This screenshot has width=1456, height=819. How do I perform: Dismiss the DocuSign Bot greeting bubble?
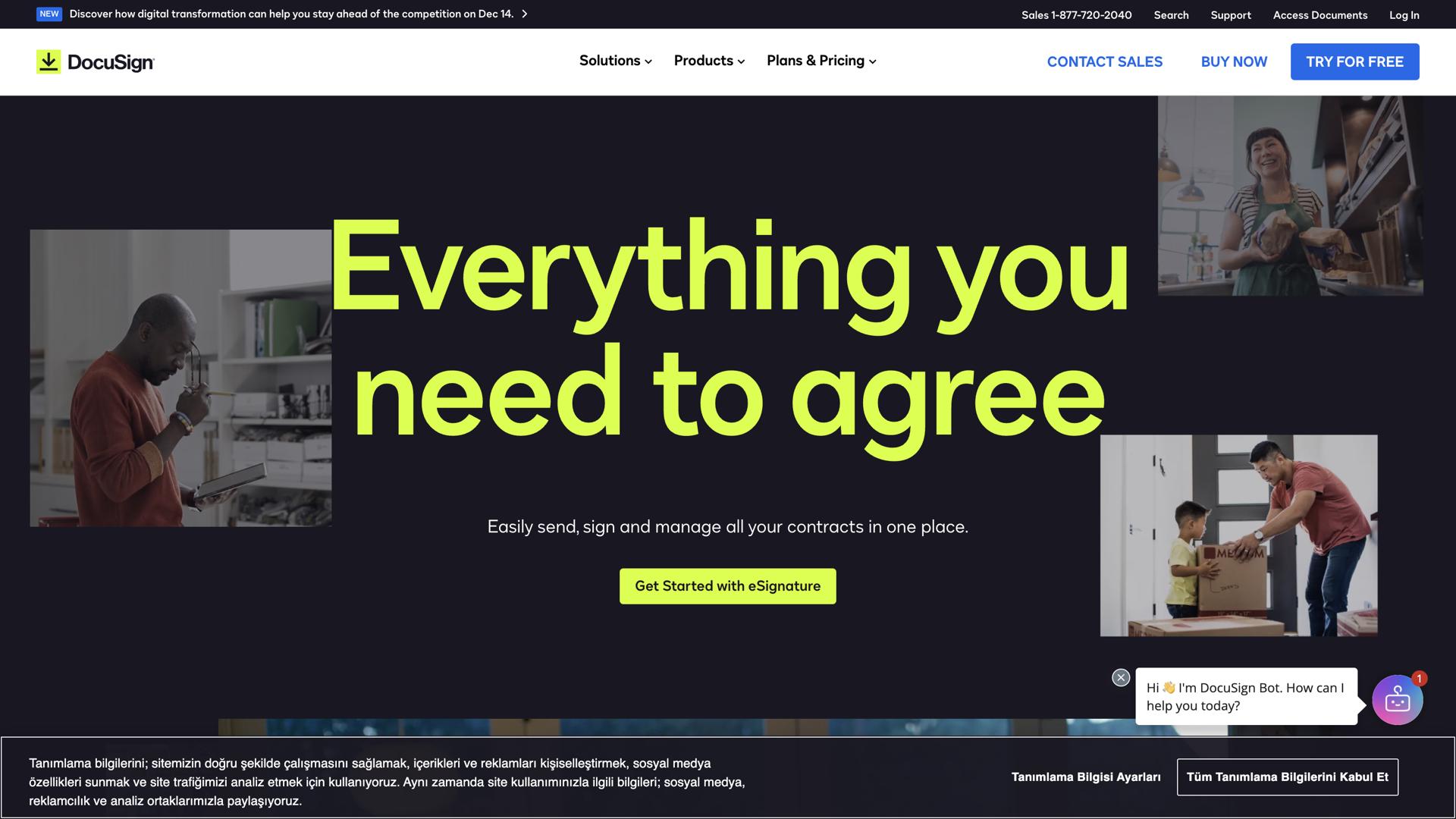(x=1121, y=677)
